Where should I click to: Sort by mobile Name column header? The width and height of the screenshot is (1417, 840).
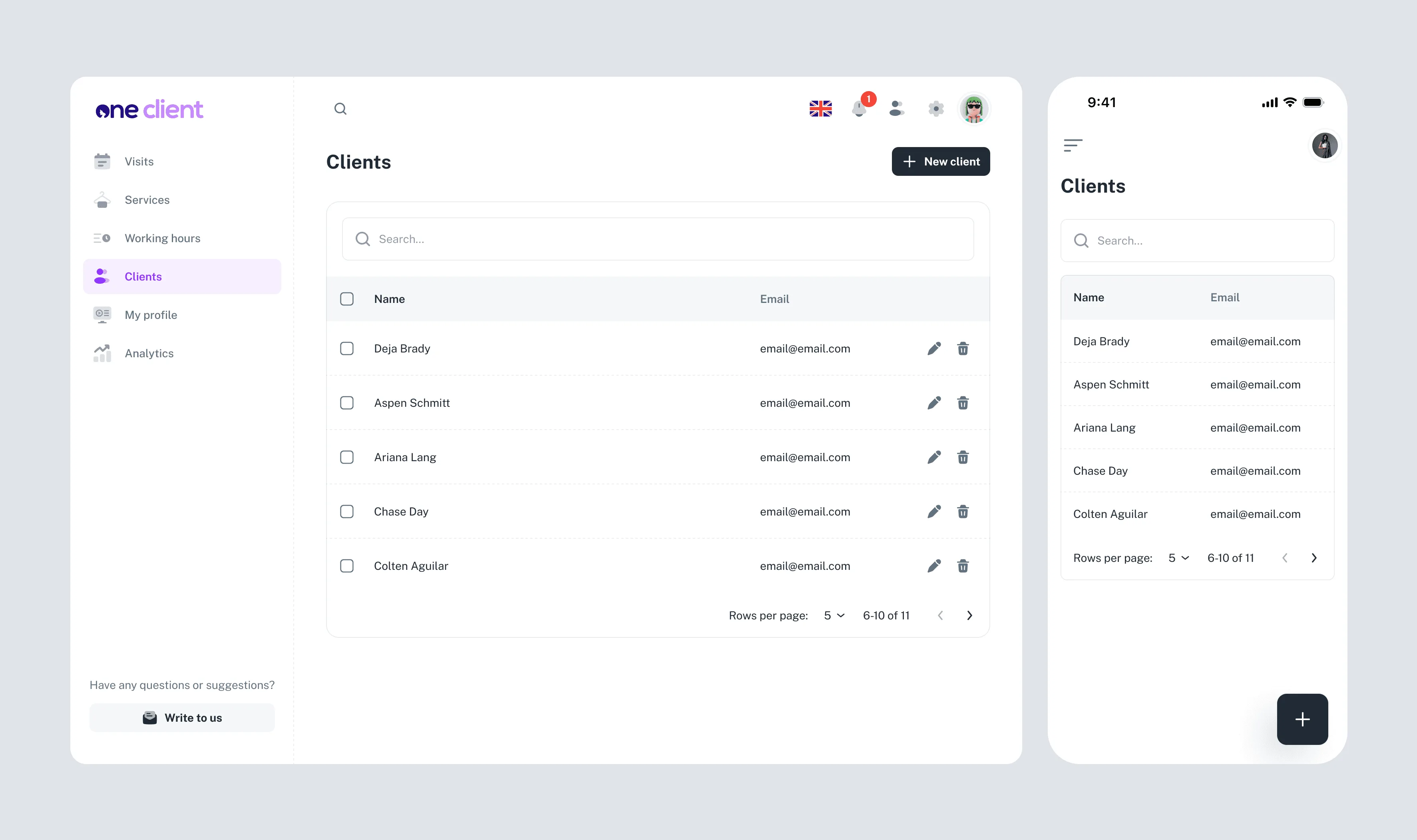pos(1089,297)
